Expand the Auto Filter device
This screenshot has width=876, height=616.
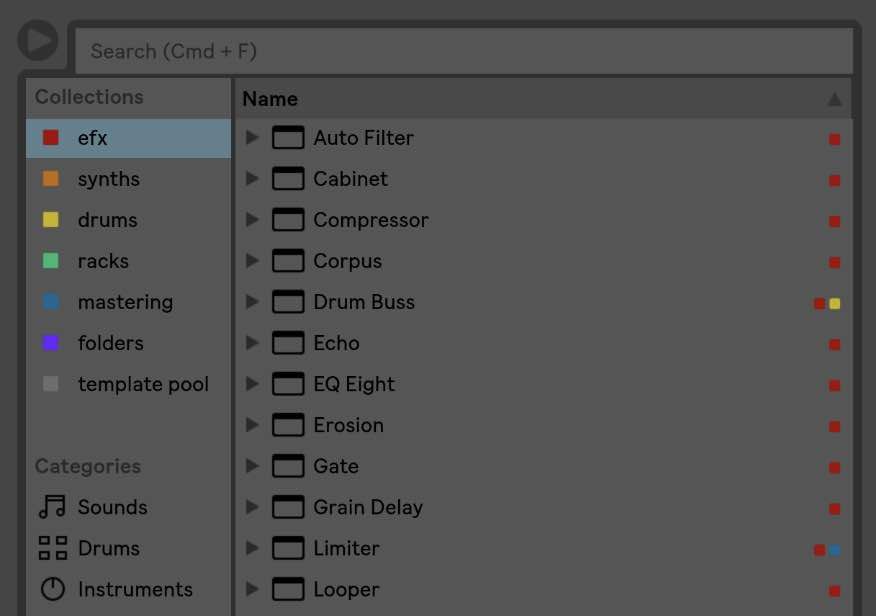(252, 137)
